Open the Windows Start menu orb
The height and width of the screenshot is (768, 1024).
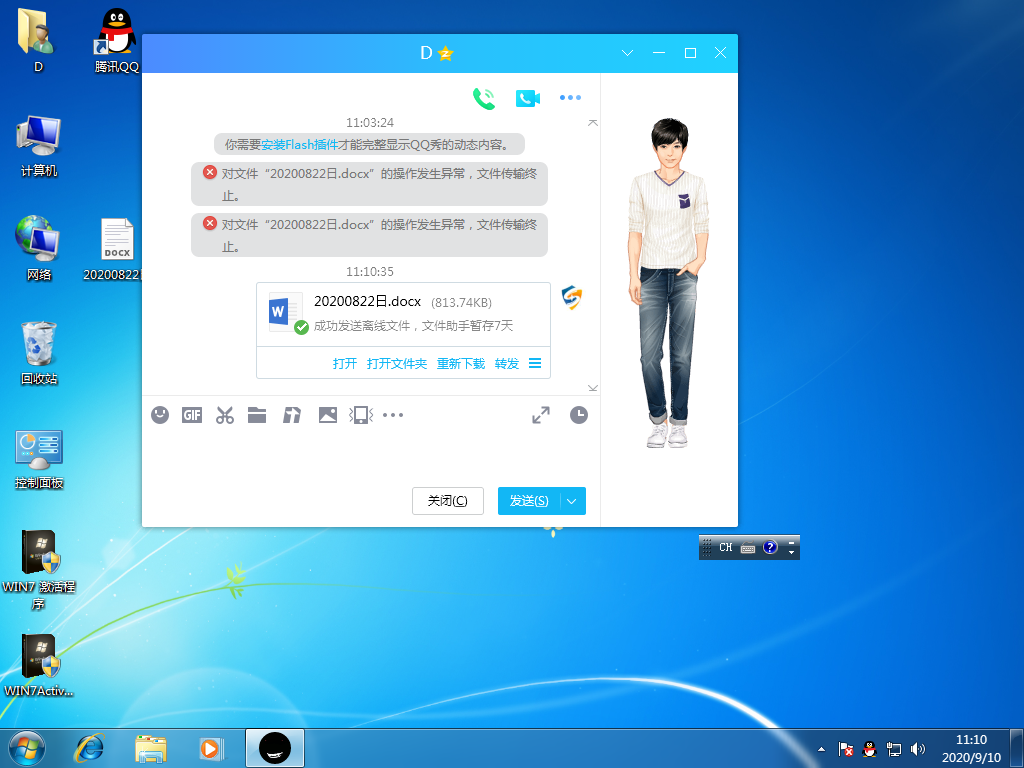click(27, 748)
